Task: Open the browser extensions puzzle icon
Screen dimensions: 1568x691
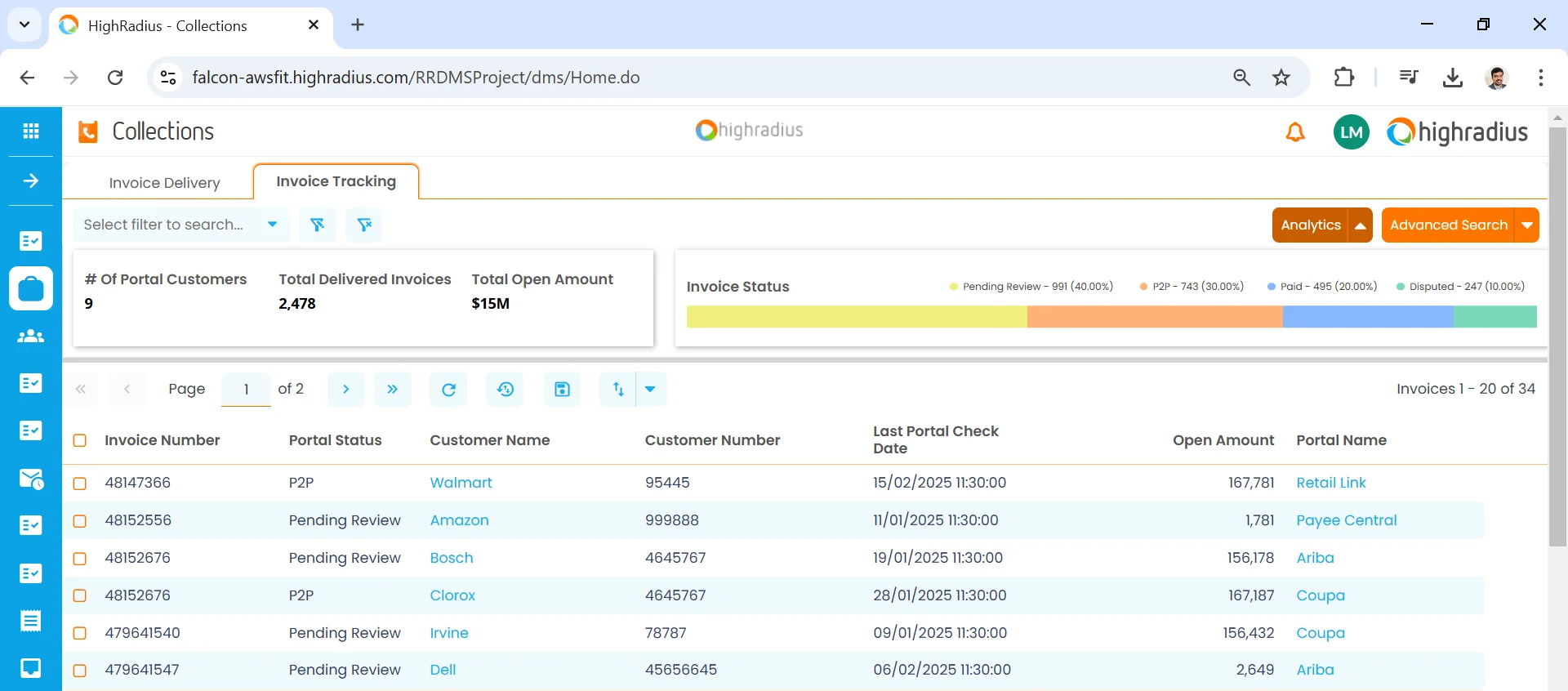Action: point(1343,78)
